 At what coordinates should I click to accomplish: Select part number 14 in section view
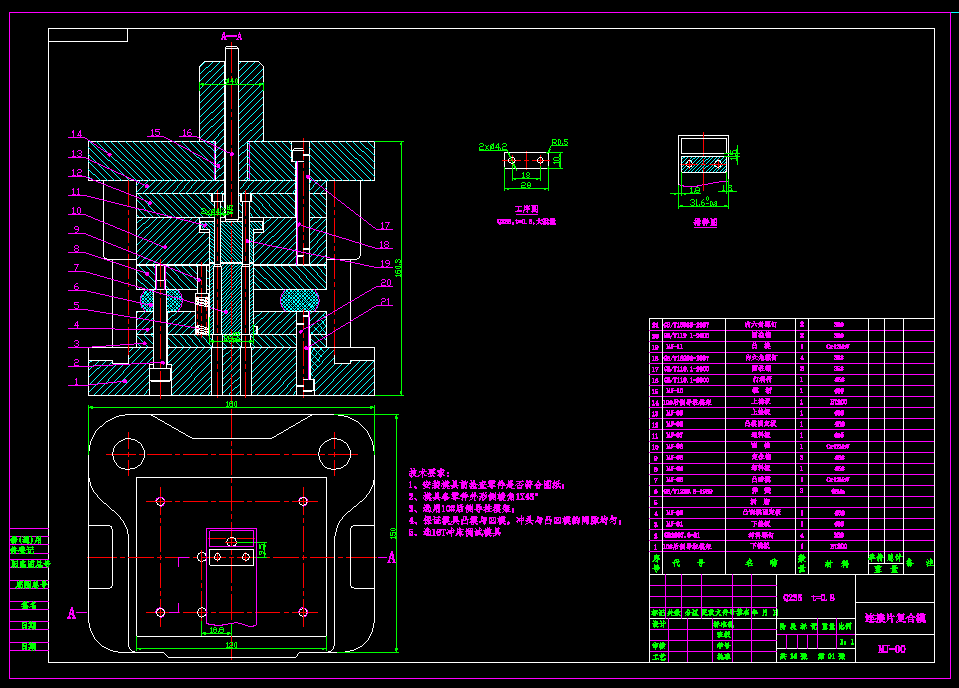click(x=76, y=134)
